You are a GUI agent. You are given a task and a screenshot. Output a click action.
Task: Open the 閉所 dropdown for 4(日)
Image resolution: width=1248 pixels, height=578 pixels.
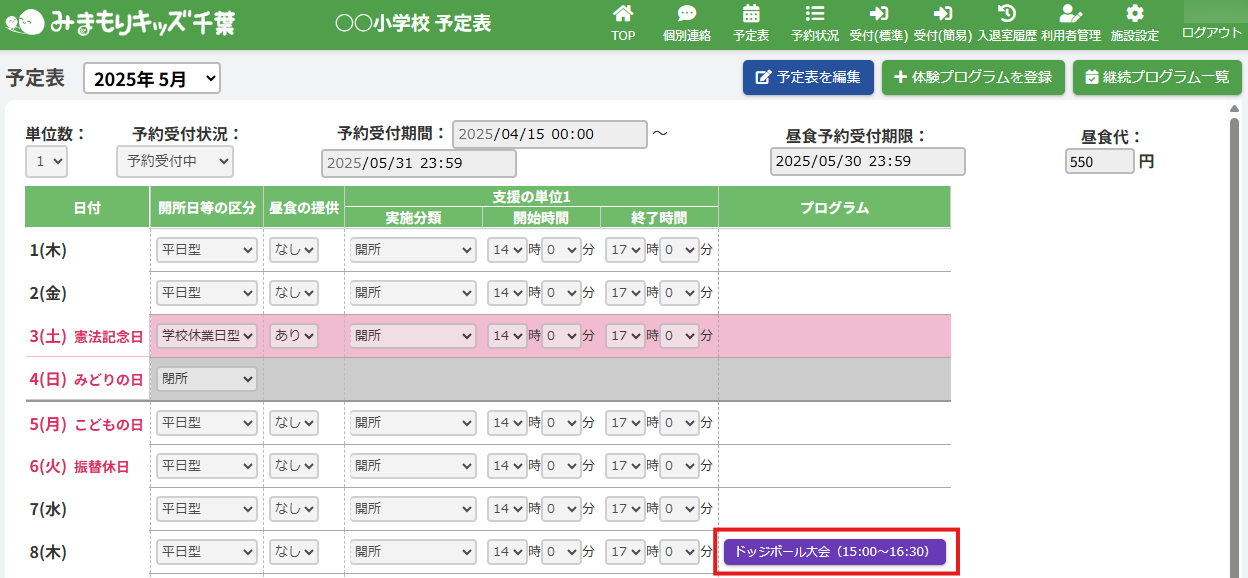click(207, 379)
